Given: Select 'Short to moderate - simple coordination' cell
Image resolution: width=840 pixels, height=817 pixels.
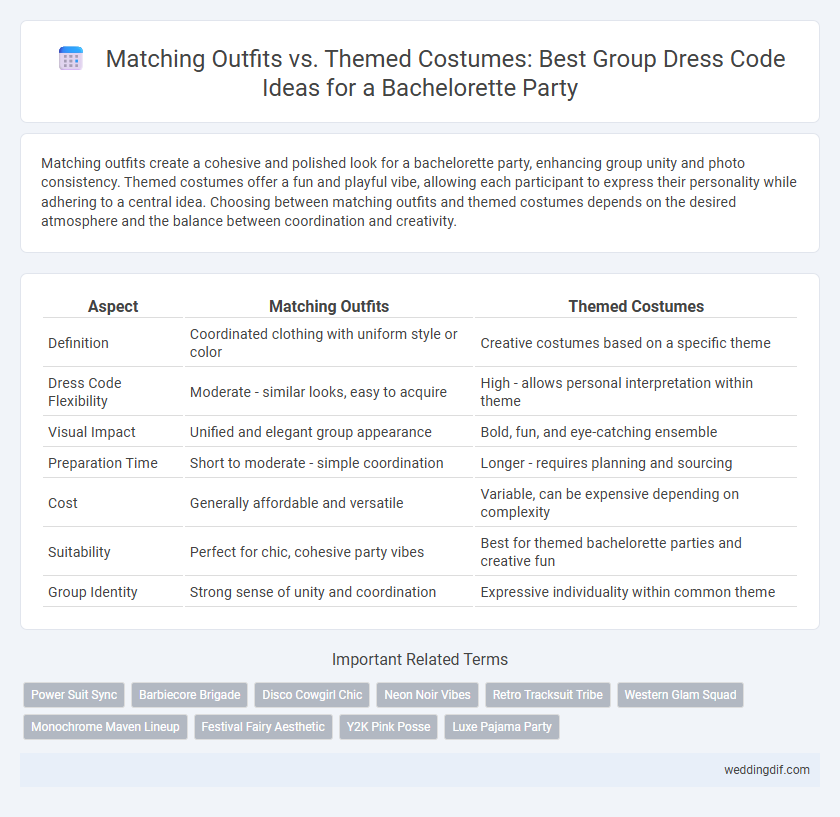Looking at the screenshot, I should 329,463.
